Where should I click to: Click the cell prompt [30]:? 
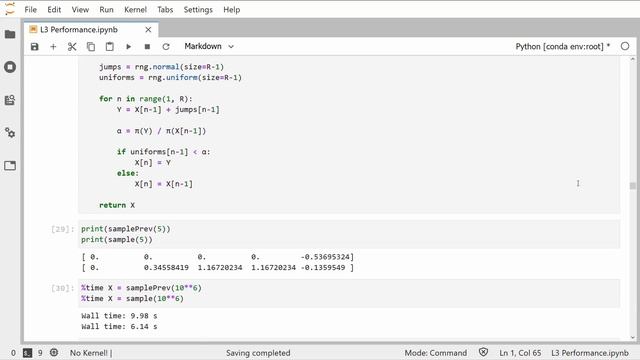tap(62, 288)
